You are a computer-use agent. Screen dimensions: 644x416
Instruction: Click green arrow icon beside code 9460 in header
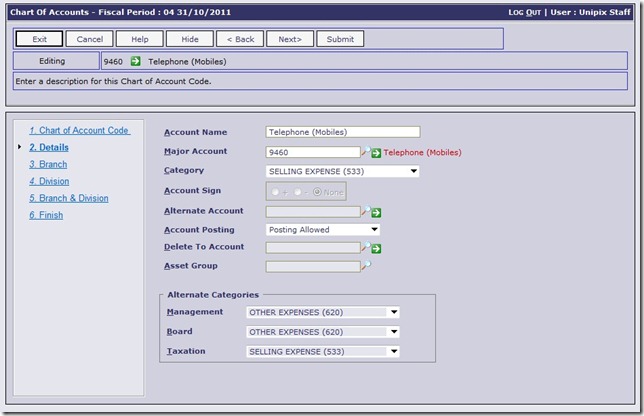136,62
